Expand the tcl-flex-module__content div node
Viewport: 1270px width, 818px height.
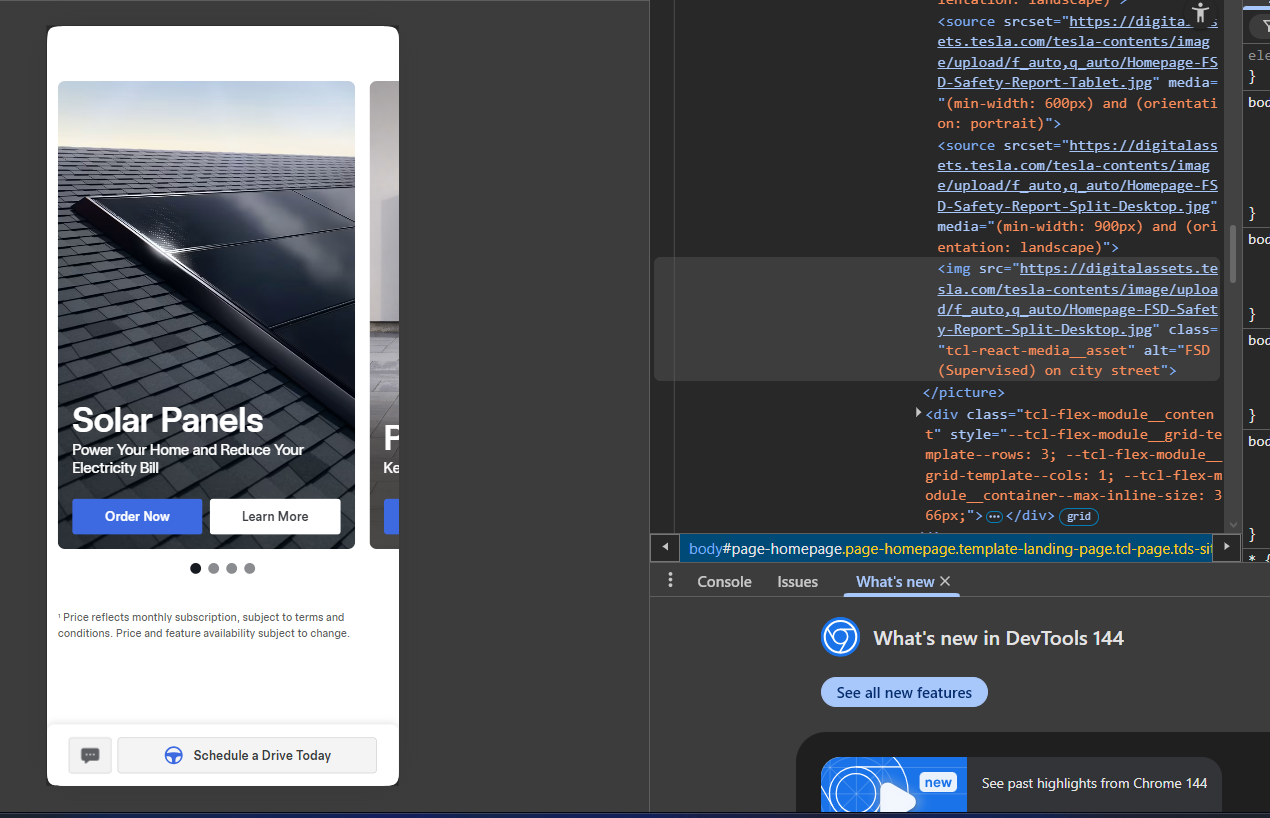(919, 413)
